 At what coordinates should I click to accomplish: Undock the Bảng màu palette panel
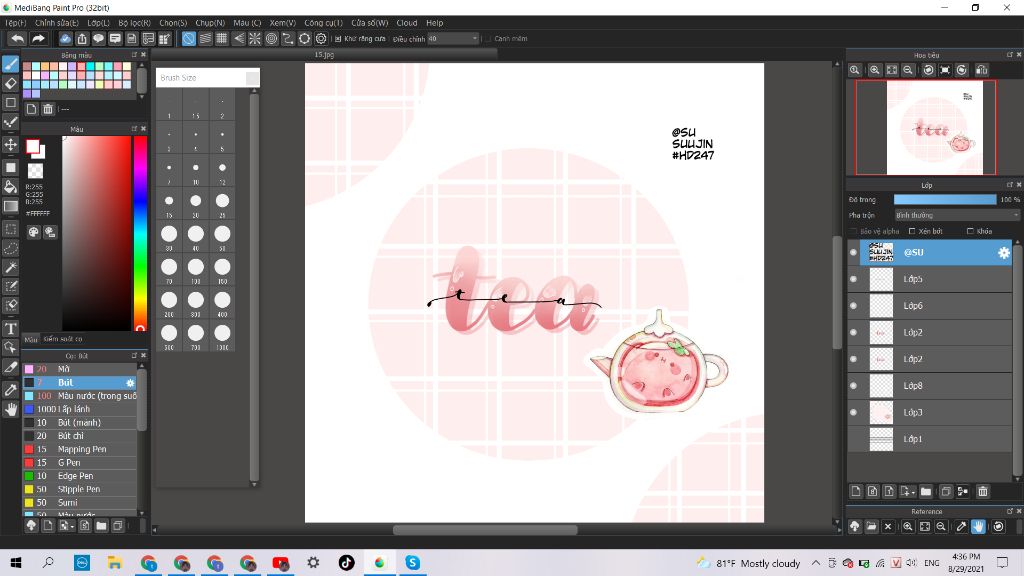coord(135,55)
